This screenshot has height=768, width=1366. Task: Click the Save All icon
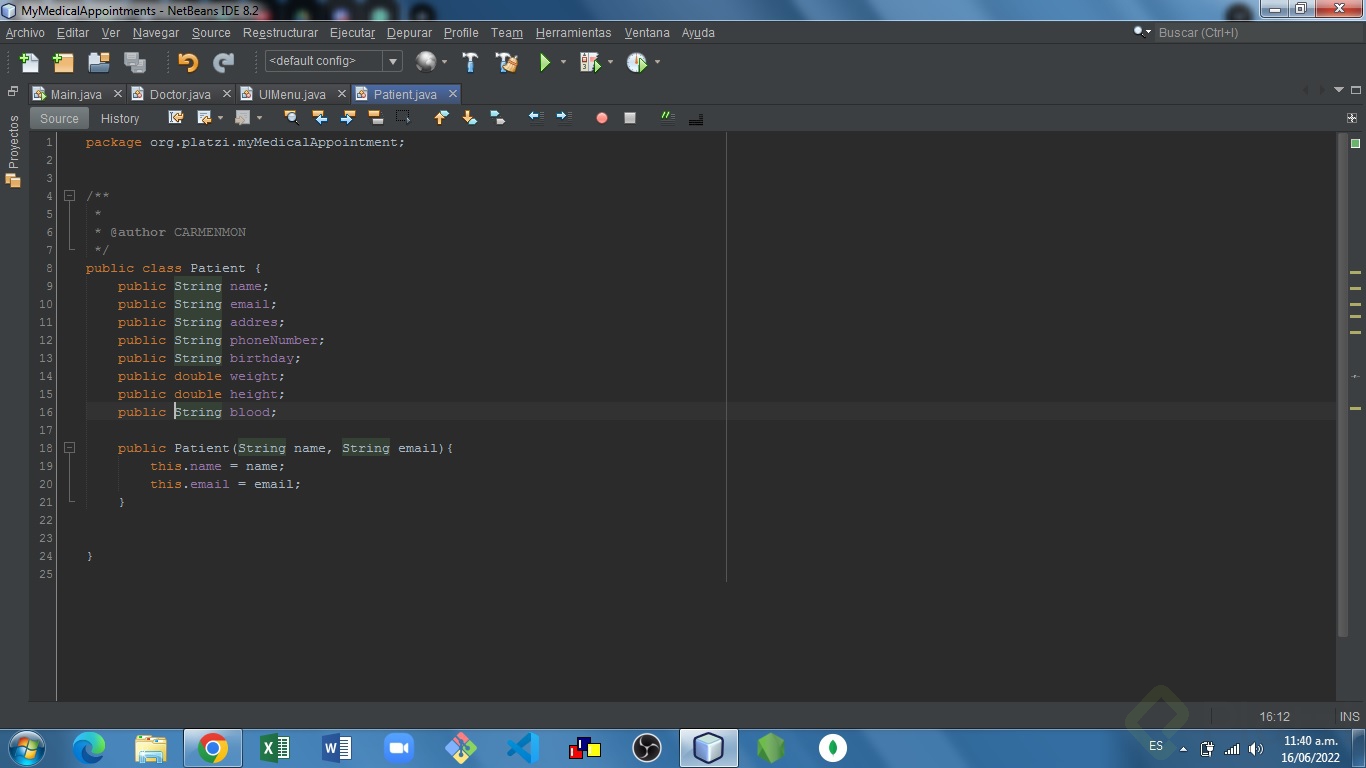tap(135, 62)
